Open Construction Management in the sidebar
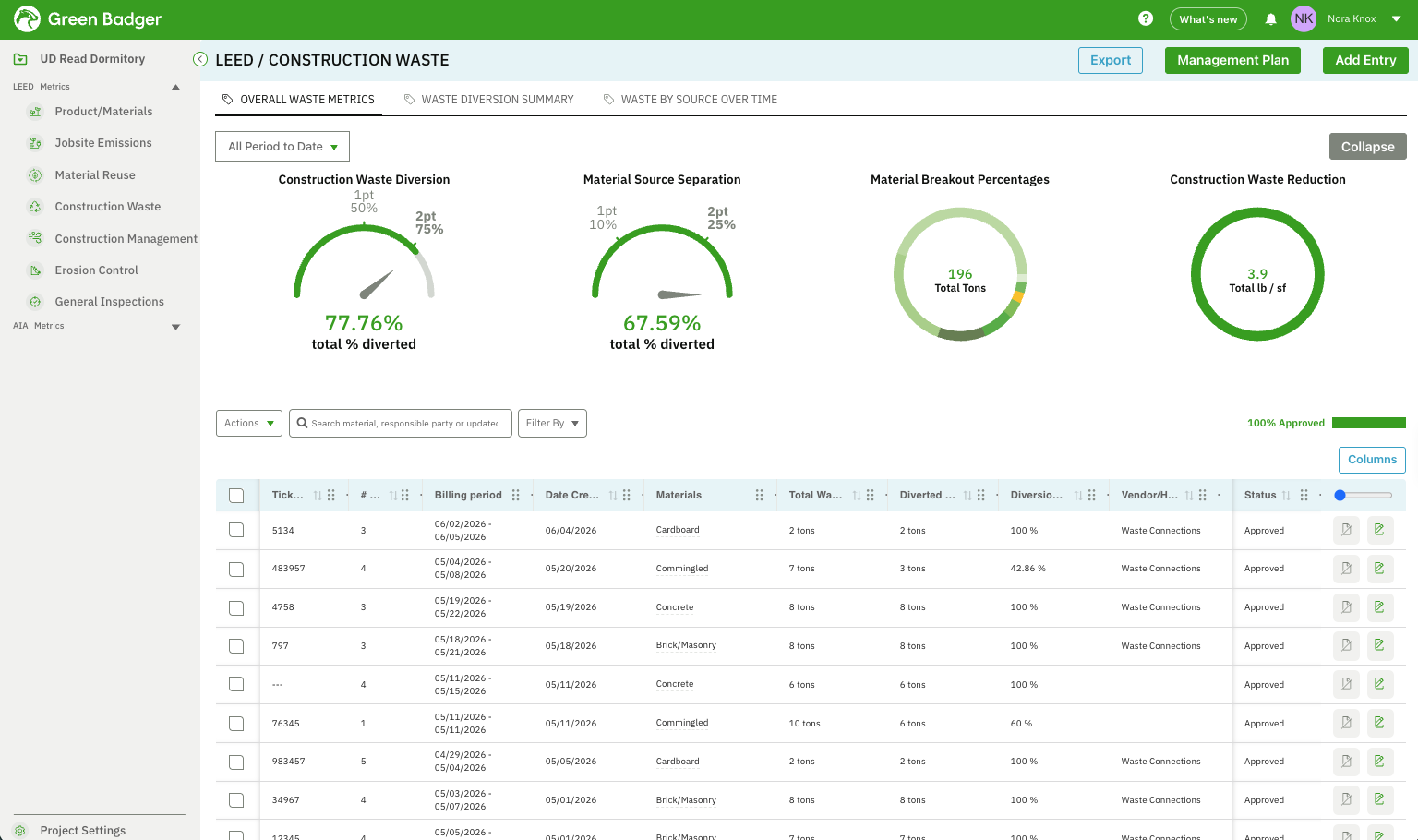Image resolution: width=1418 pixels, height=840 pixels. pos(126,239)
